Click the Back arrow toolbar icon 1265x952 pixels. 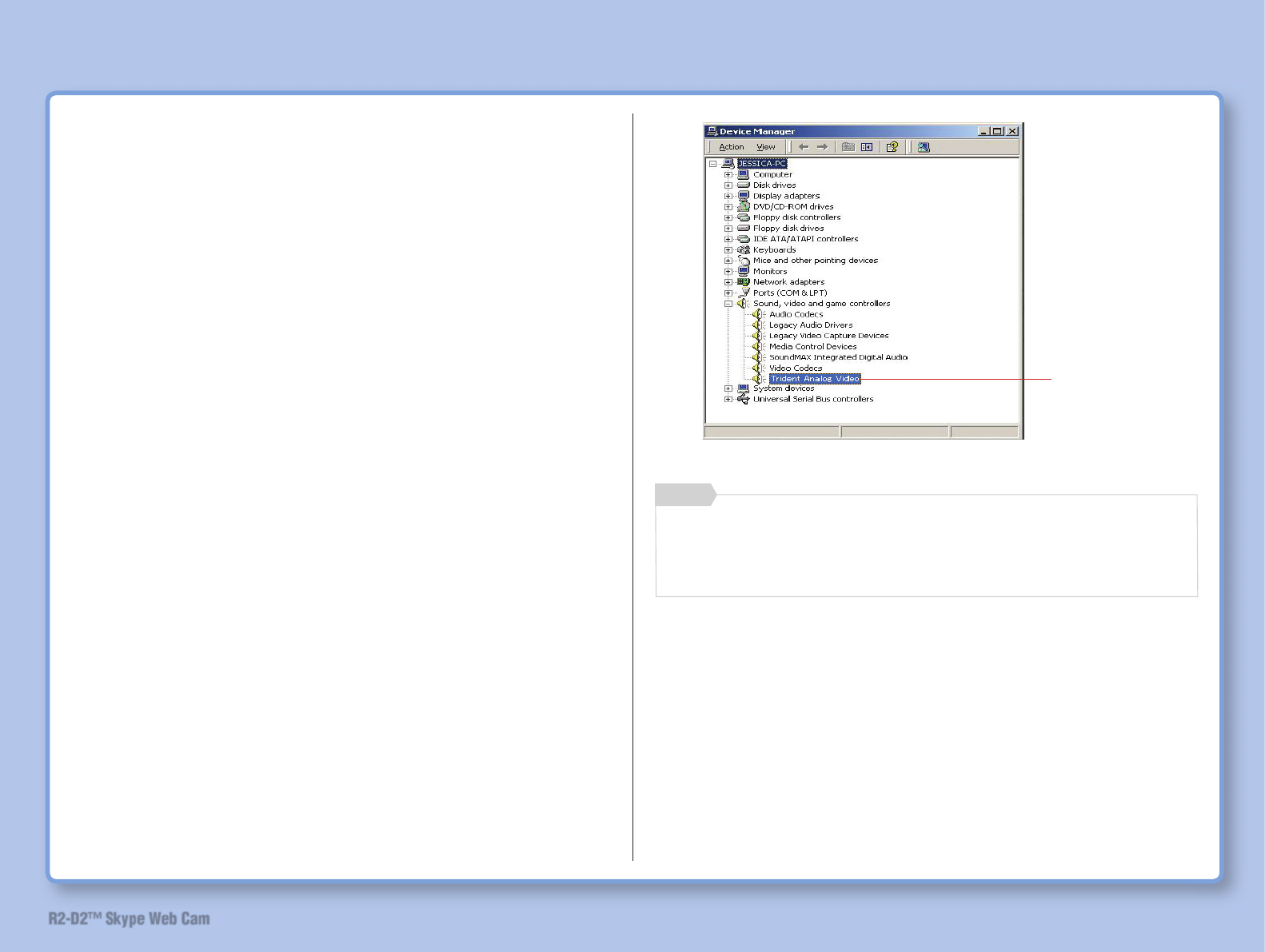pos(804,147)
